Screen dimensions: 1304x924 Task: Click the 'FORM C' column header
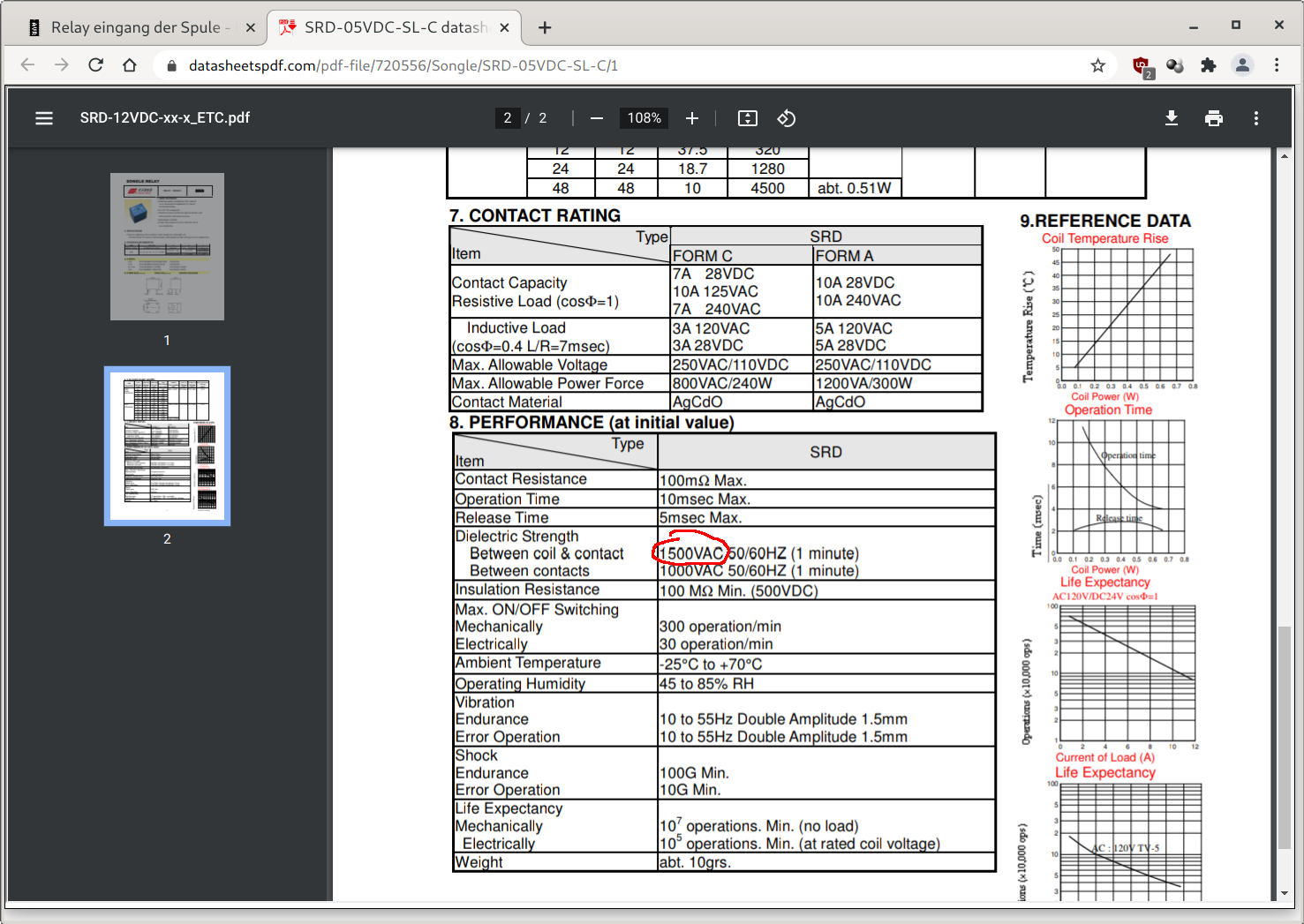tap(703, 256)
